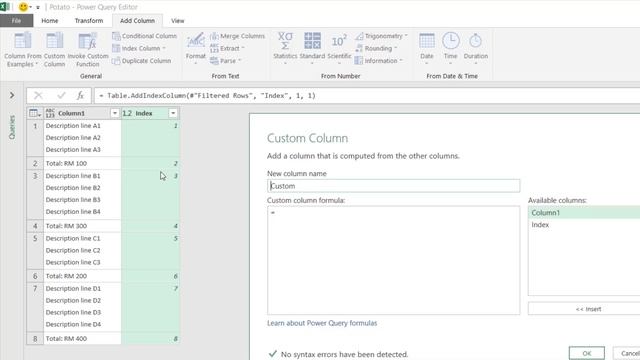Switch to the Home tab
640x360 pixels.
[50, 20]
